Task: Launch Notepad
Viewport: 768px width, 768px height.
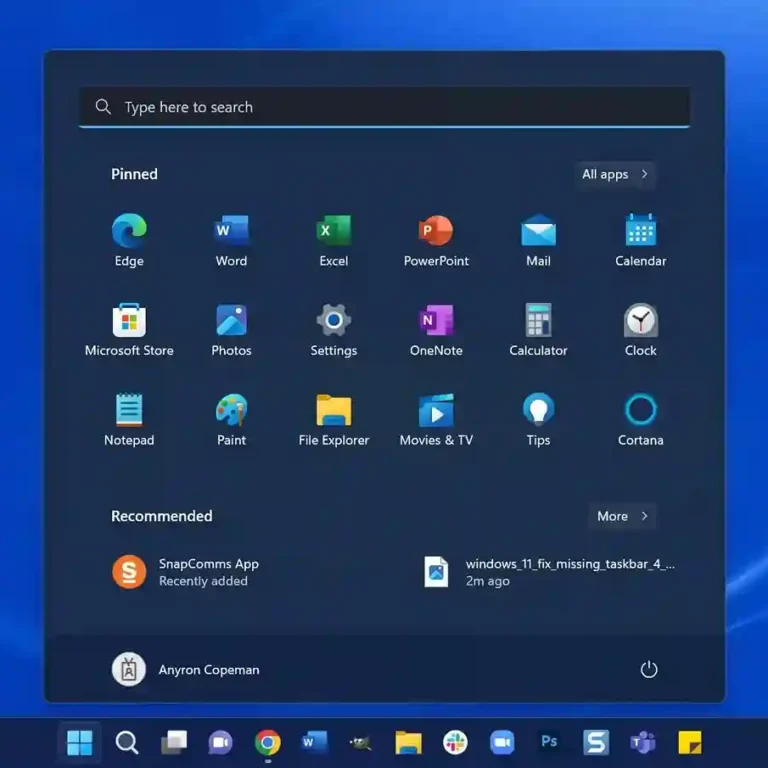Action: [x=129, y=419]
